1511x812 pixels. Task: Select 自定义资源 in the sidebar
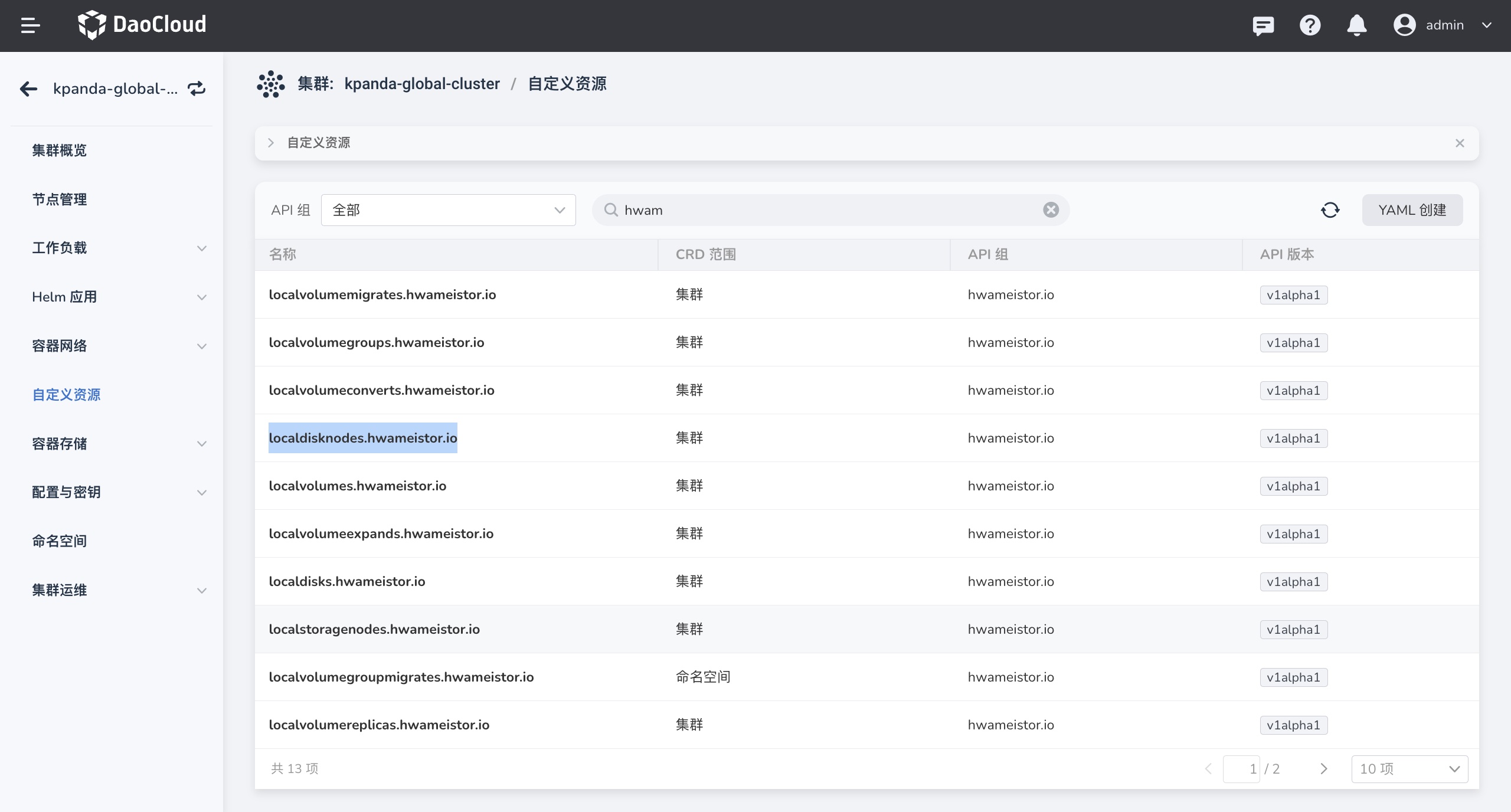66,395
